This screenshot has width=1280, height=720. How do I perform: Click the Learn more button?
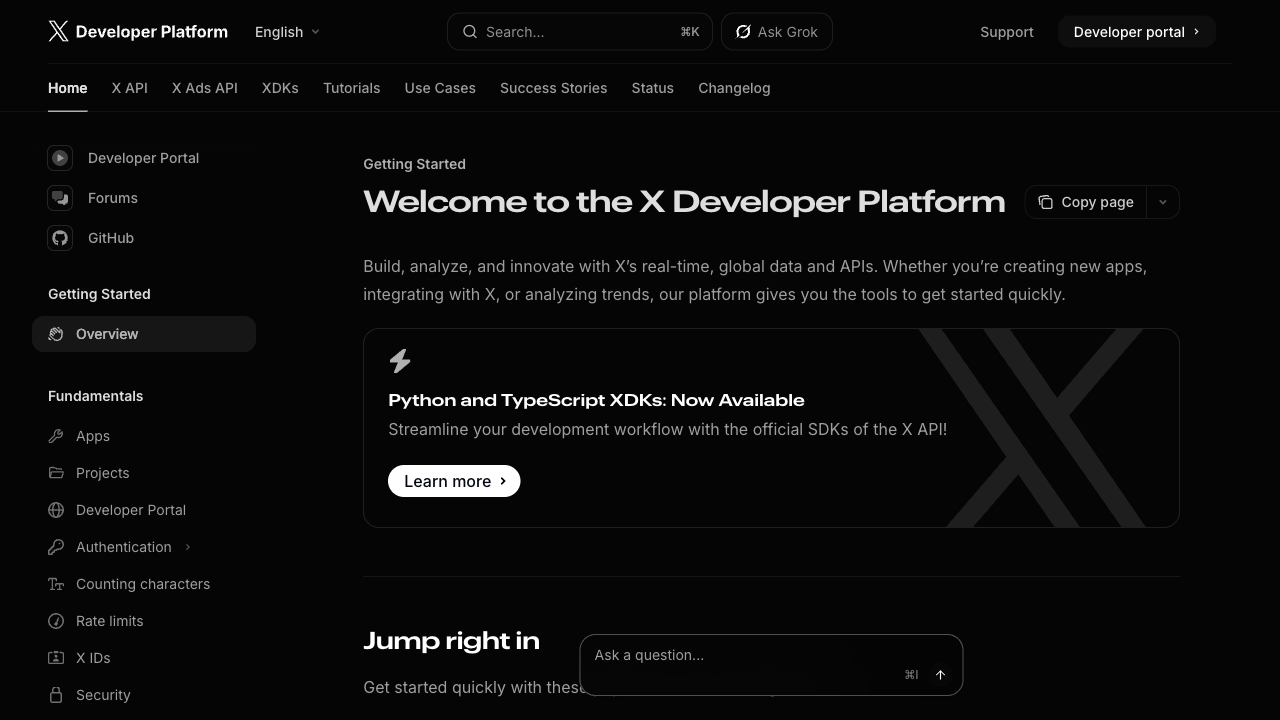(x=454, y=481)
